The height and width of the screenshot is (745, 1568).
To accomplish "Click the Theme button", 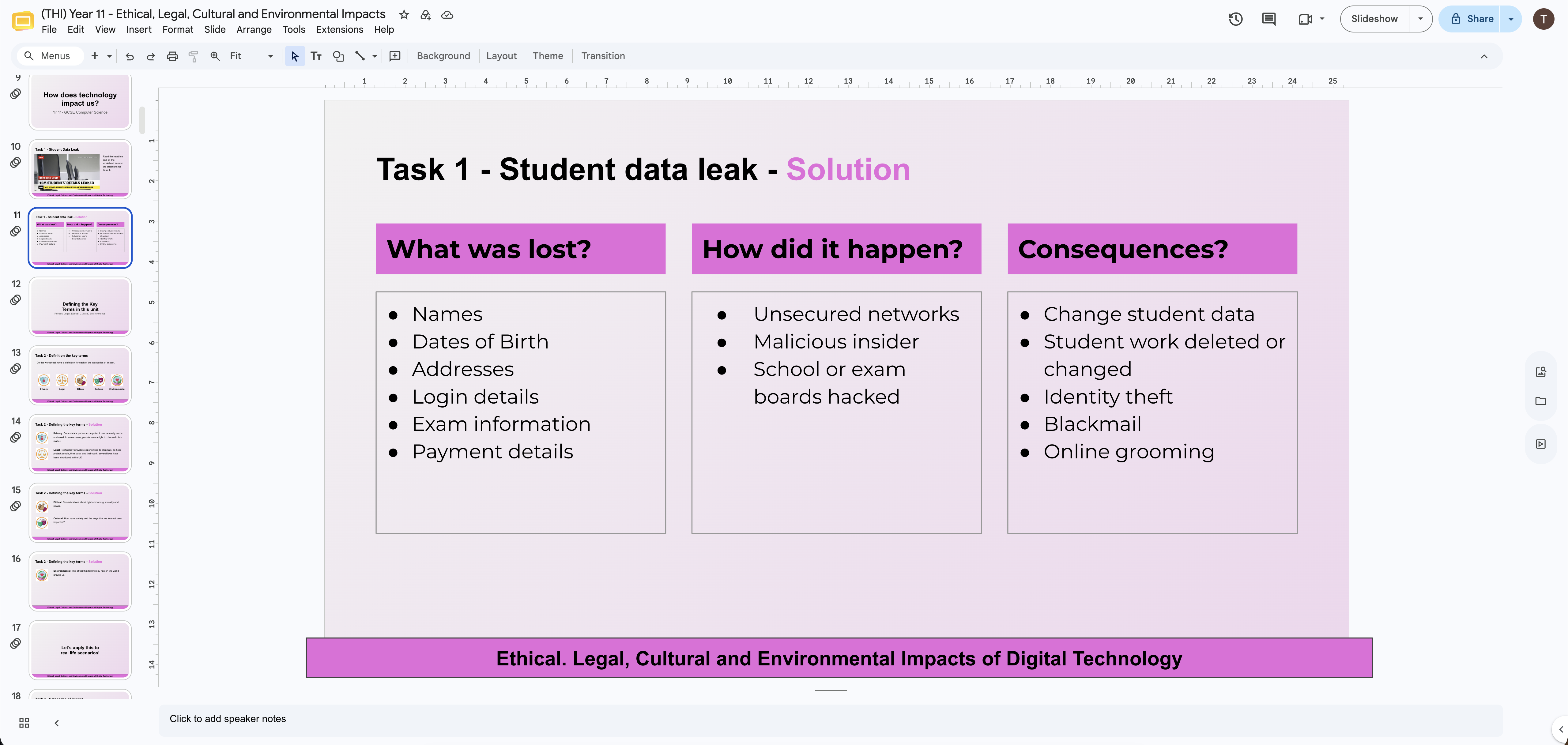I will [x=548, y=56].
